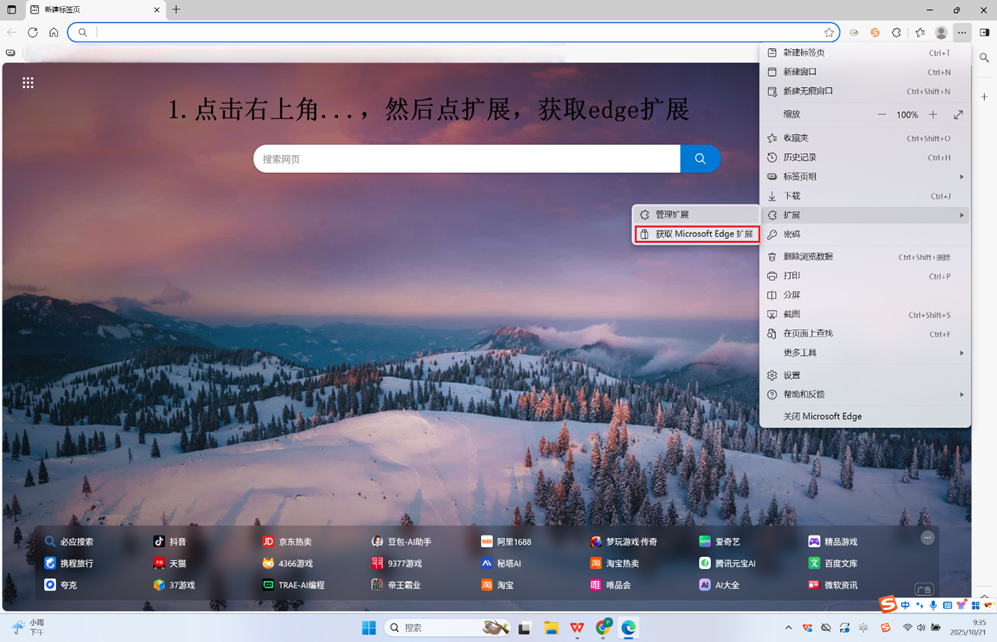This screenshot has width=997, height=642.
Task: Click the extensions puzzle icon in toolbar
Action: coord(896,32)
